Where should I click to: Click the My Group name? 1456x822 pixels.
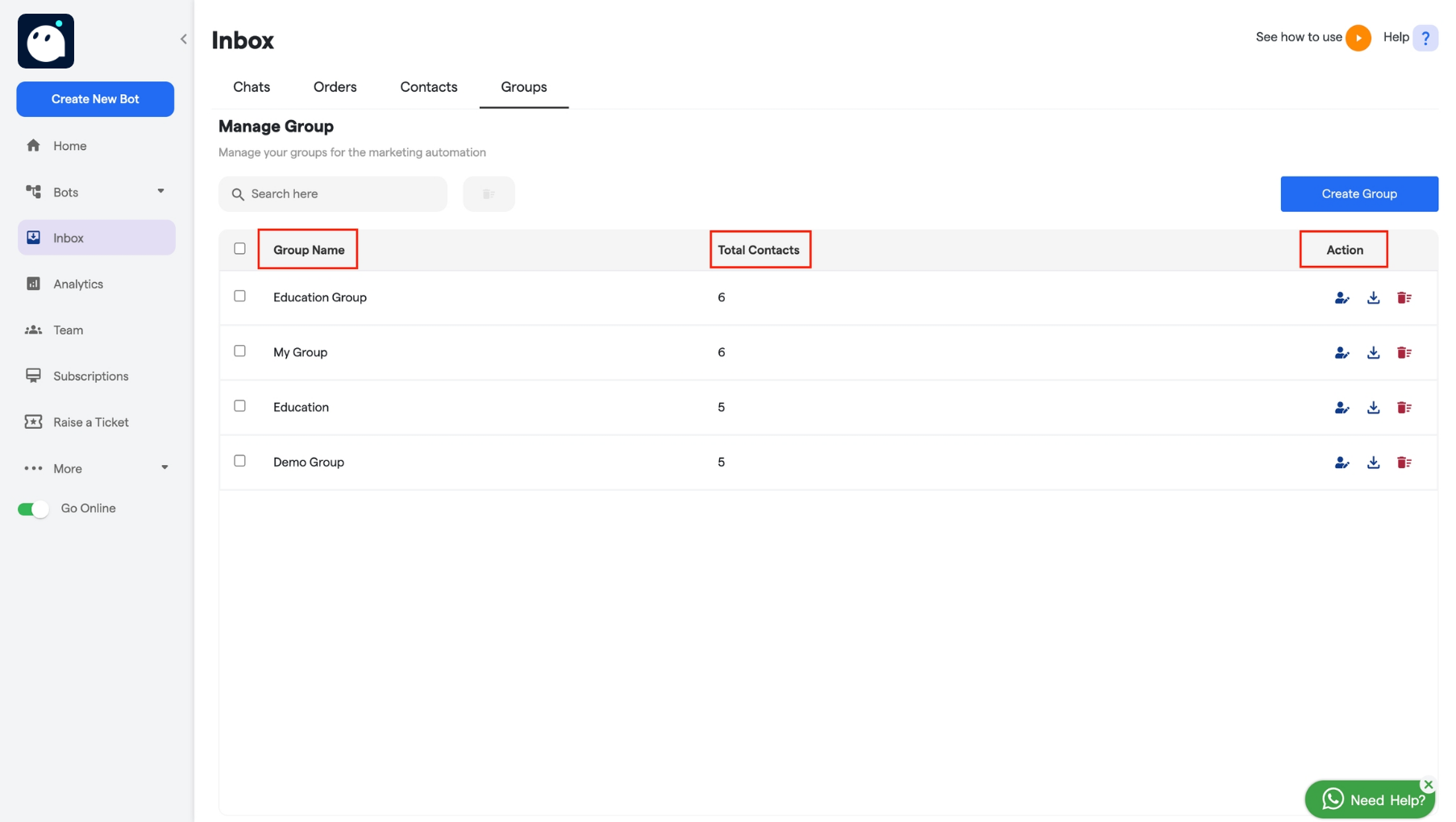(300, 352)
